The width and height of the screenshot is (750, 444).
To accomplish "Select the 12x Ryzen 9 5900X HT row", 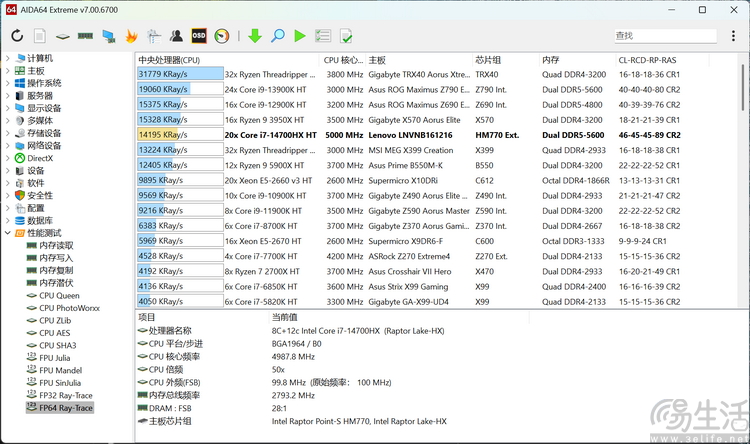I will tap(438, 165).
